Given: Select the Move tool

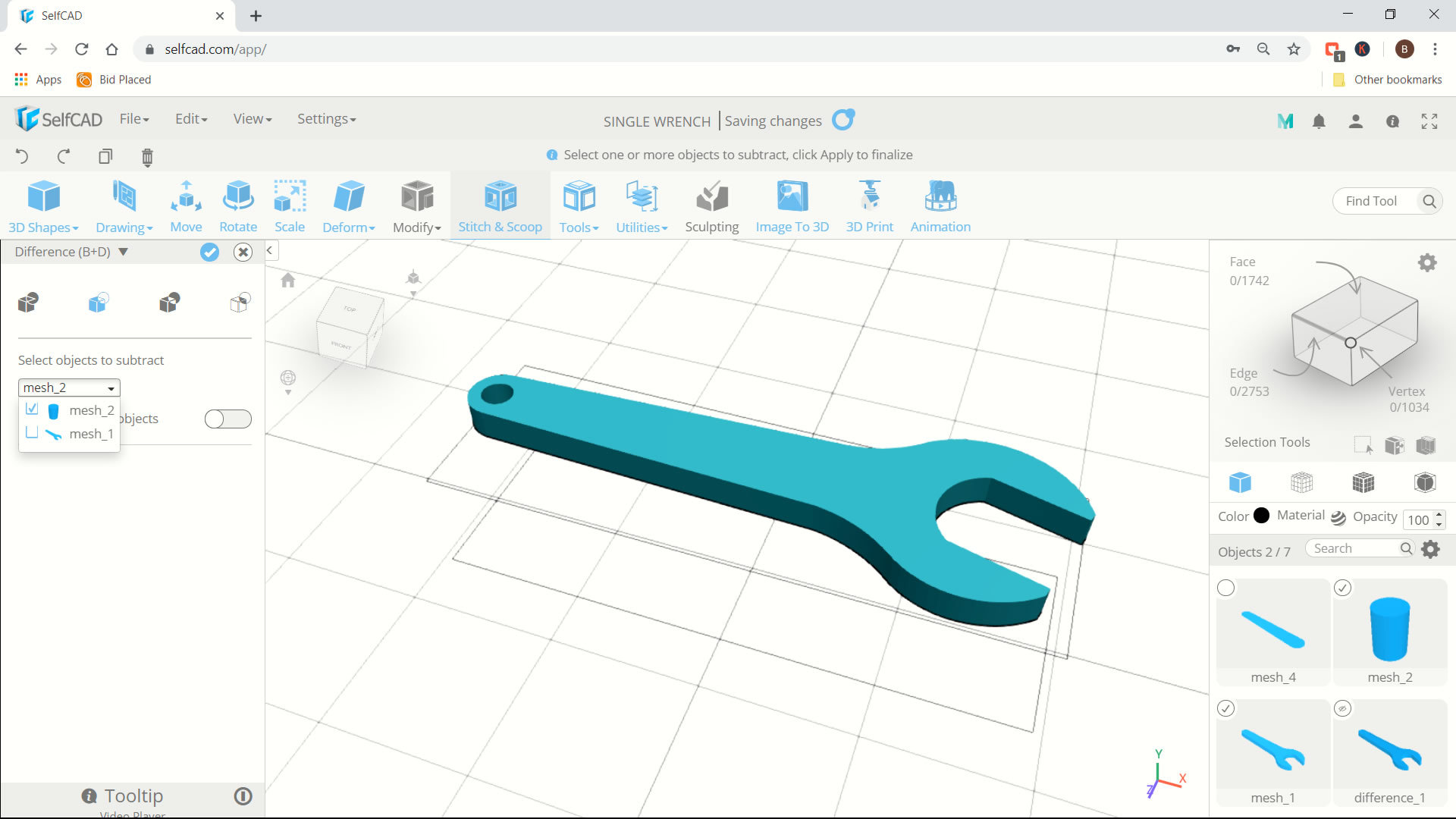Looking at the screenshot, I should click(184, 205).
